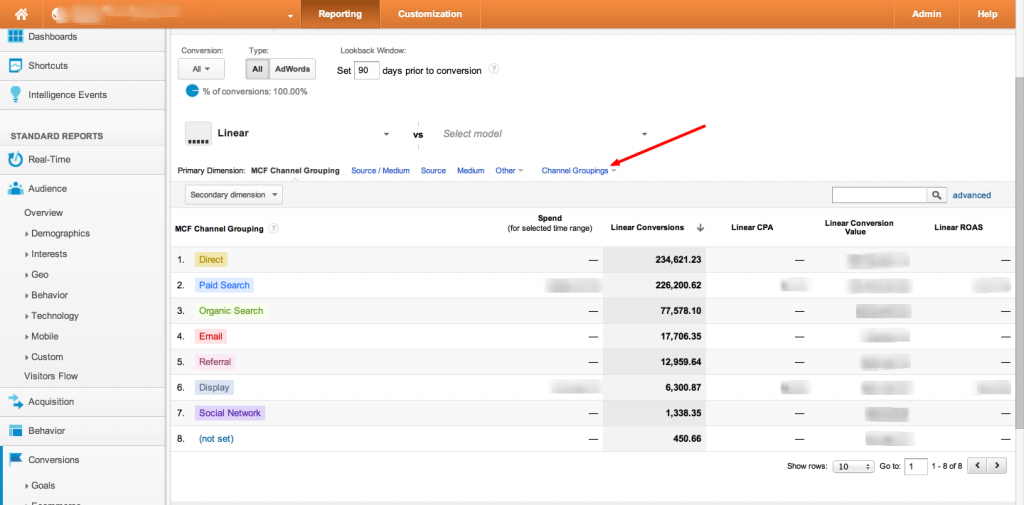Image resolution: width=1024 pixels, height=505 pixels.
Task: Click the lookback window days field
Action: (367, 70)
